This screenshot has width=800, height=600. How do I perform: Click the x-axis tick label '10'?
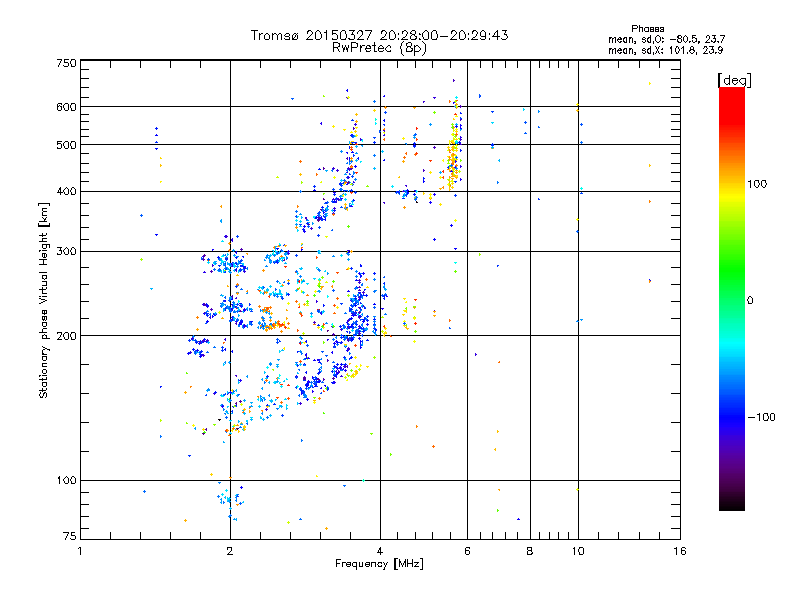(578, 551)
